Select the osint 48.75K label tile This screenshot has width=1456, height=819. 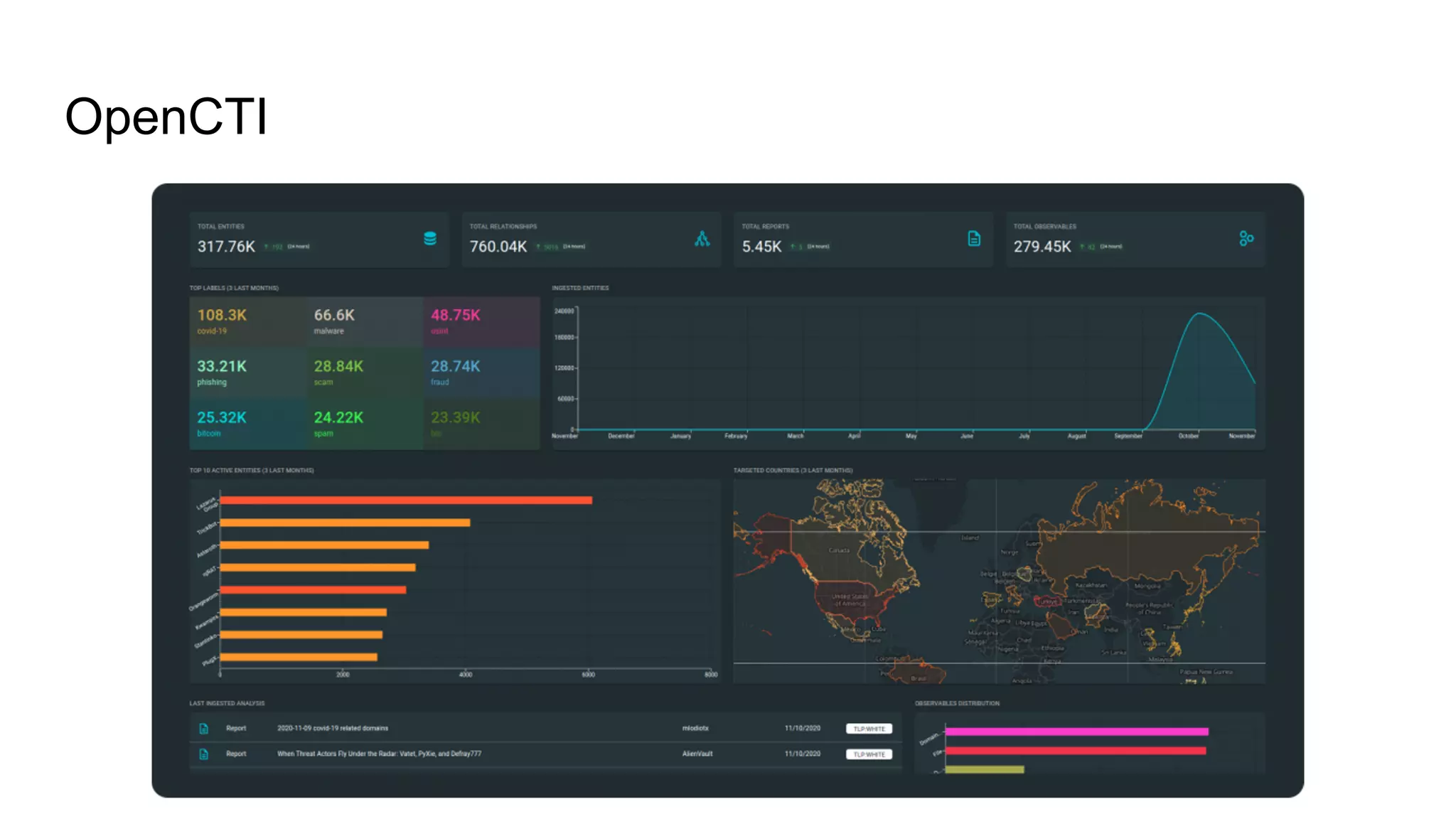pos(481,322)
